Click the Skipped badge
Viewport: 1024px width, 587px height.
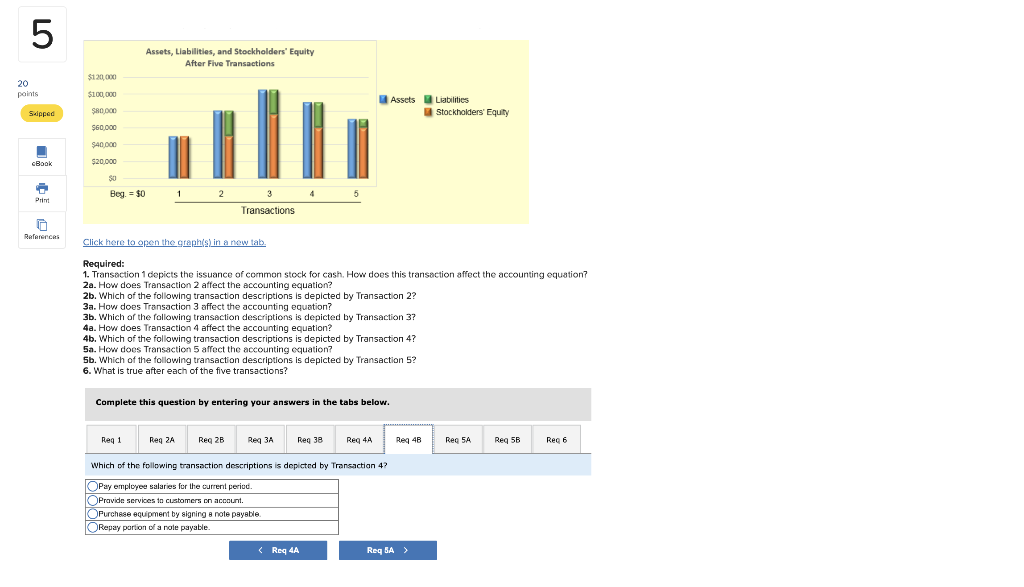coord(41,113)
